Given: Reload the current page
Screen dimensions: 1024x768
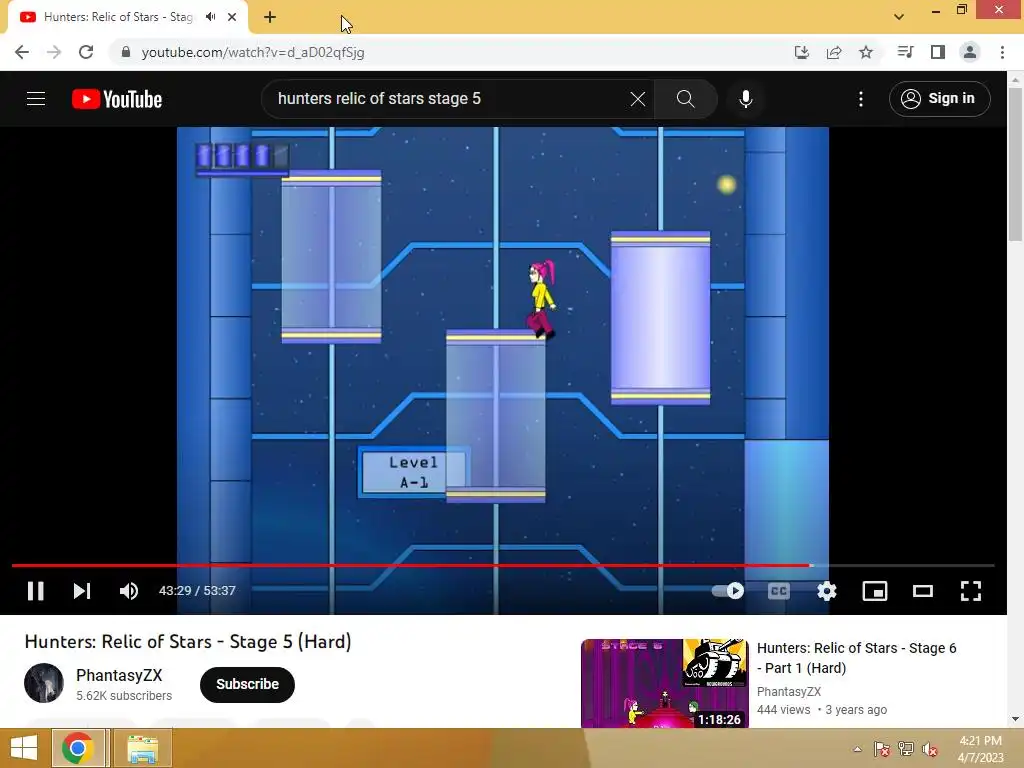Looking at the screenshot, I should [x=86, y=52].
